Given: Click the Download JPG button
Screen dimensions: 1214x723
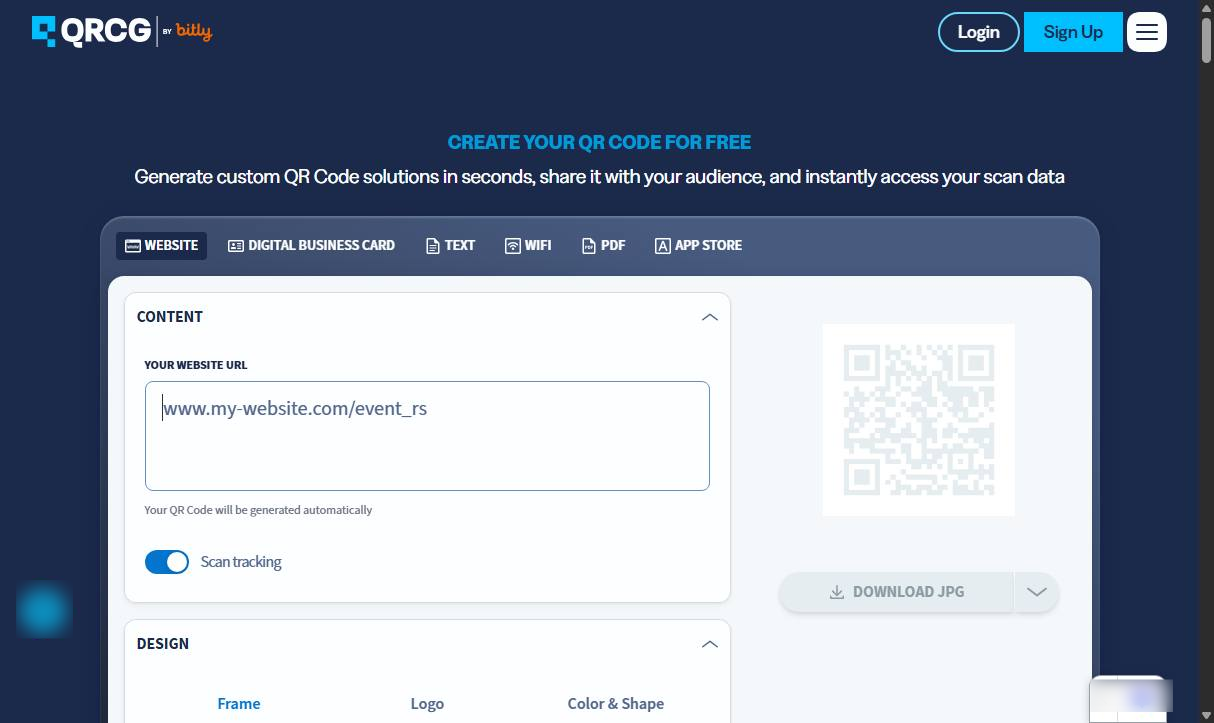Looking at the screenshot, I should coord(896,592).
